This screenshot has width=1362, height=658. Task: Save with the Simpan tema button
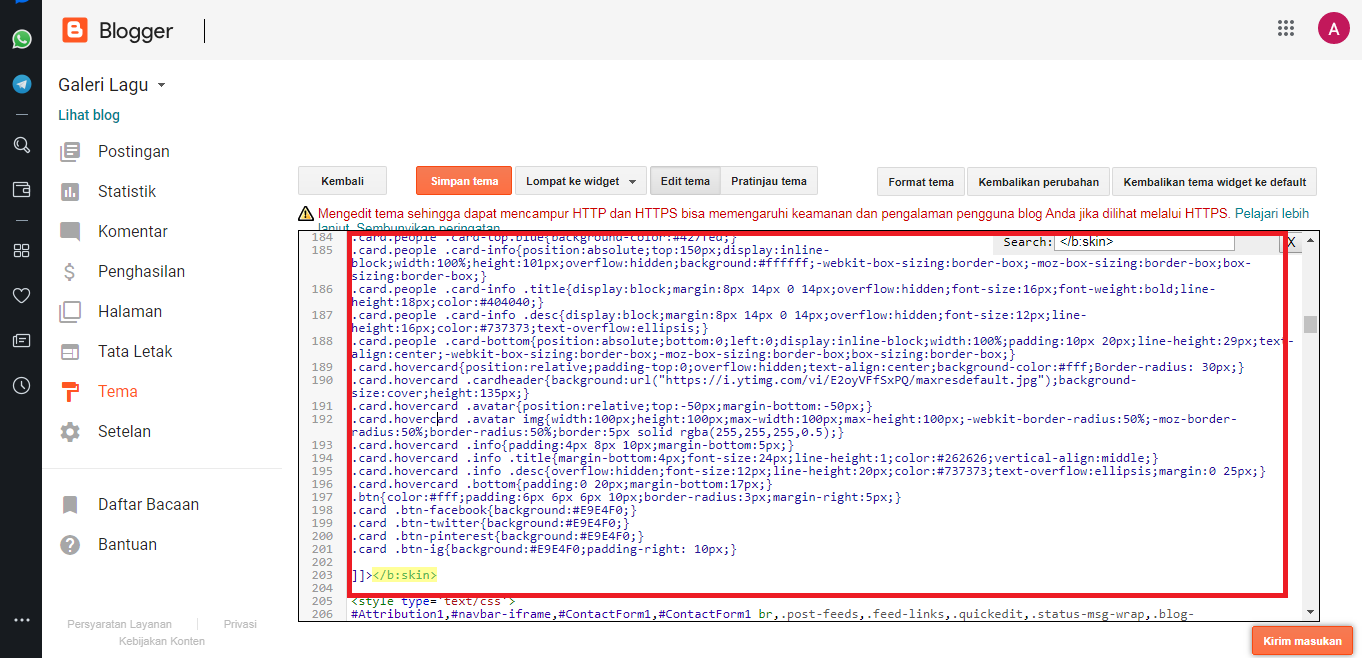pyautogui.click(x=464, y=181)
